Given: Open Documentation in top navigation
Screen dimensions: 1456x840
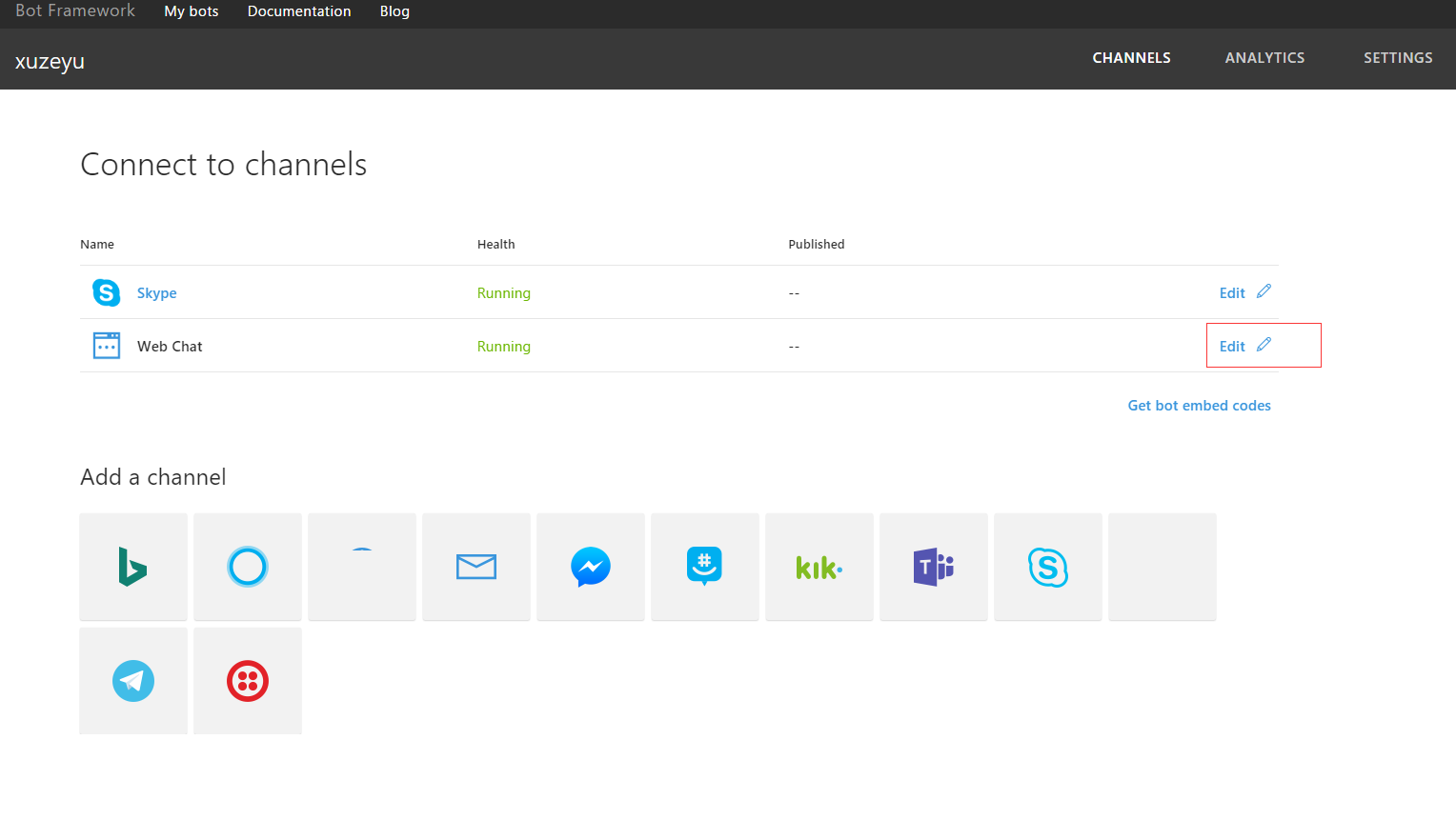Looking at the screenshot, I should (x=299, y=11).
